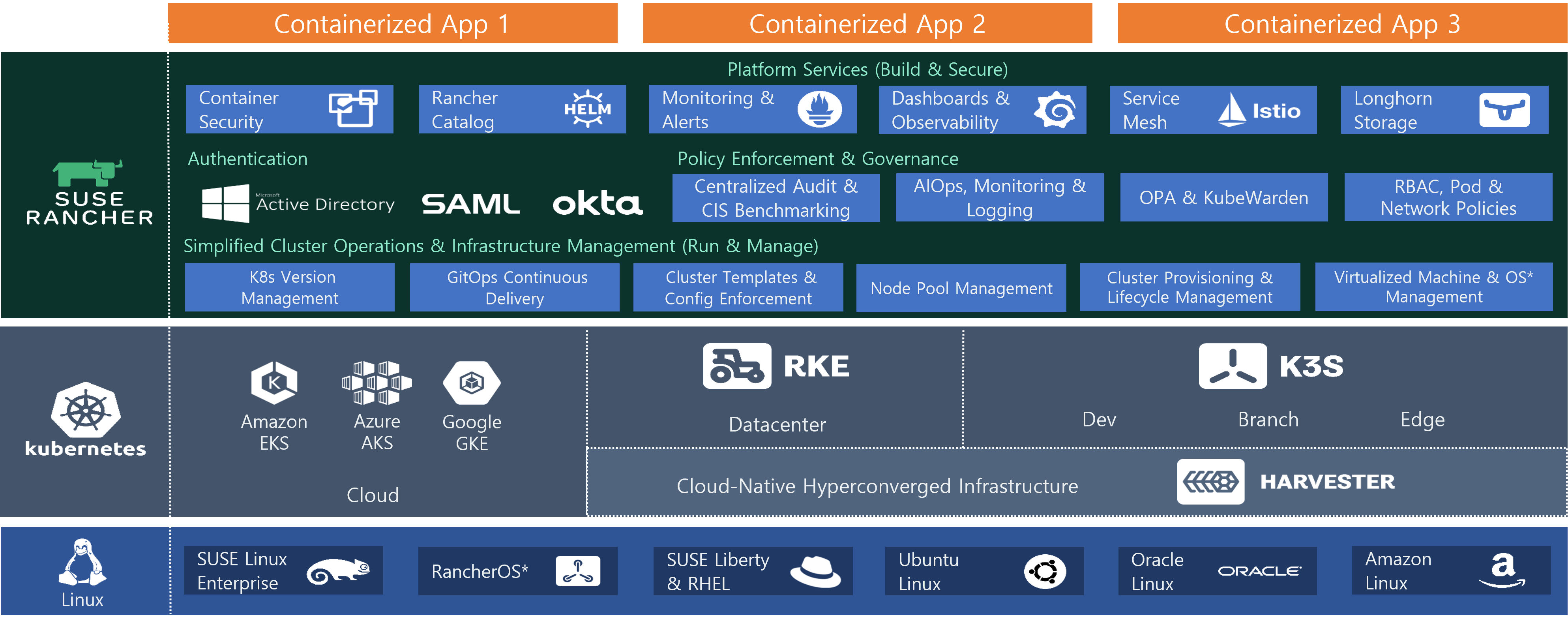This screenshot has width=1568, height=621.
Task: Click the Grafana swirl icon
Action: point(1054,110)
